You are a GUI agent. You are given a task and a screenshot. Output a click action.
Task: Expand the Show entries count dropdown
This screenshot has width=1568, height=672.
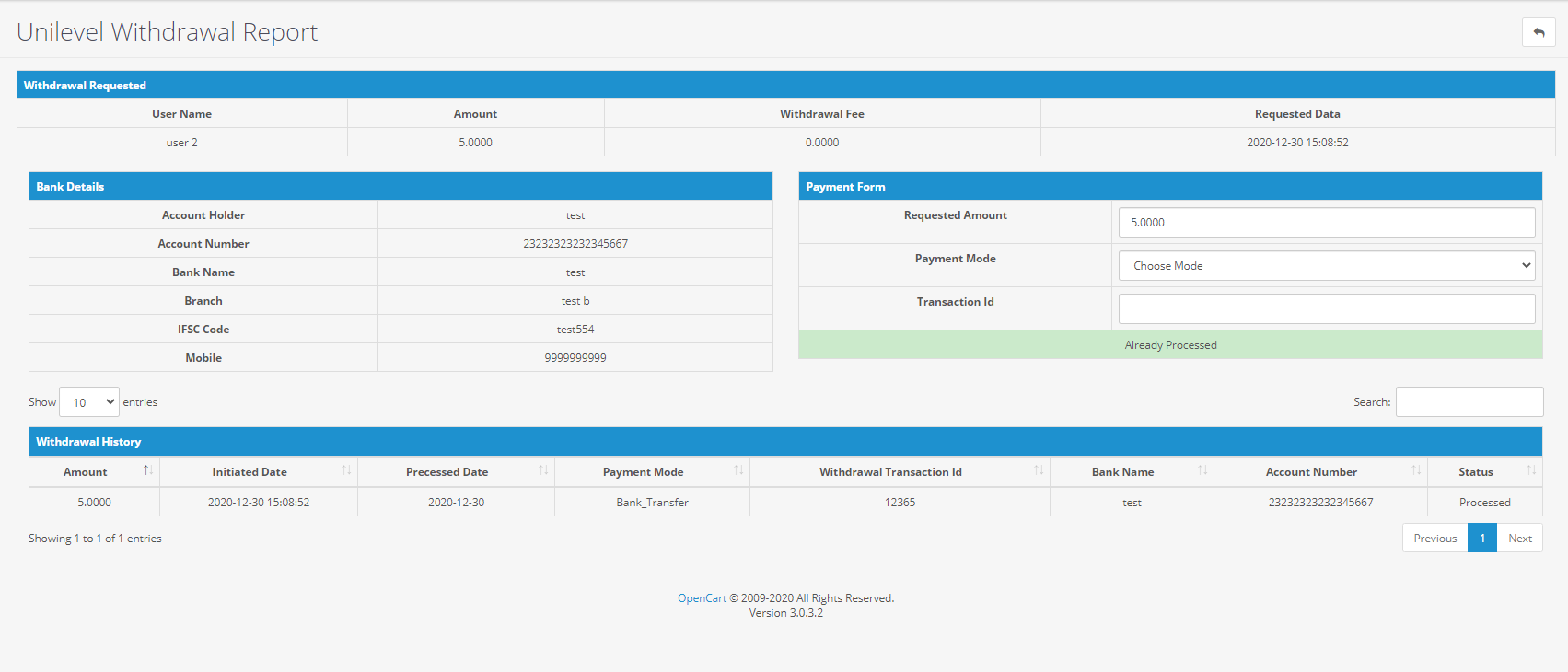pos(89,402)
